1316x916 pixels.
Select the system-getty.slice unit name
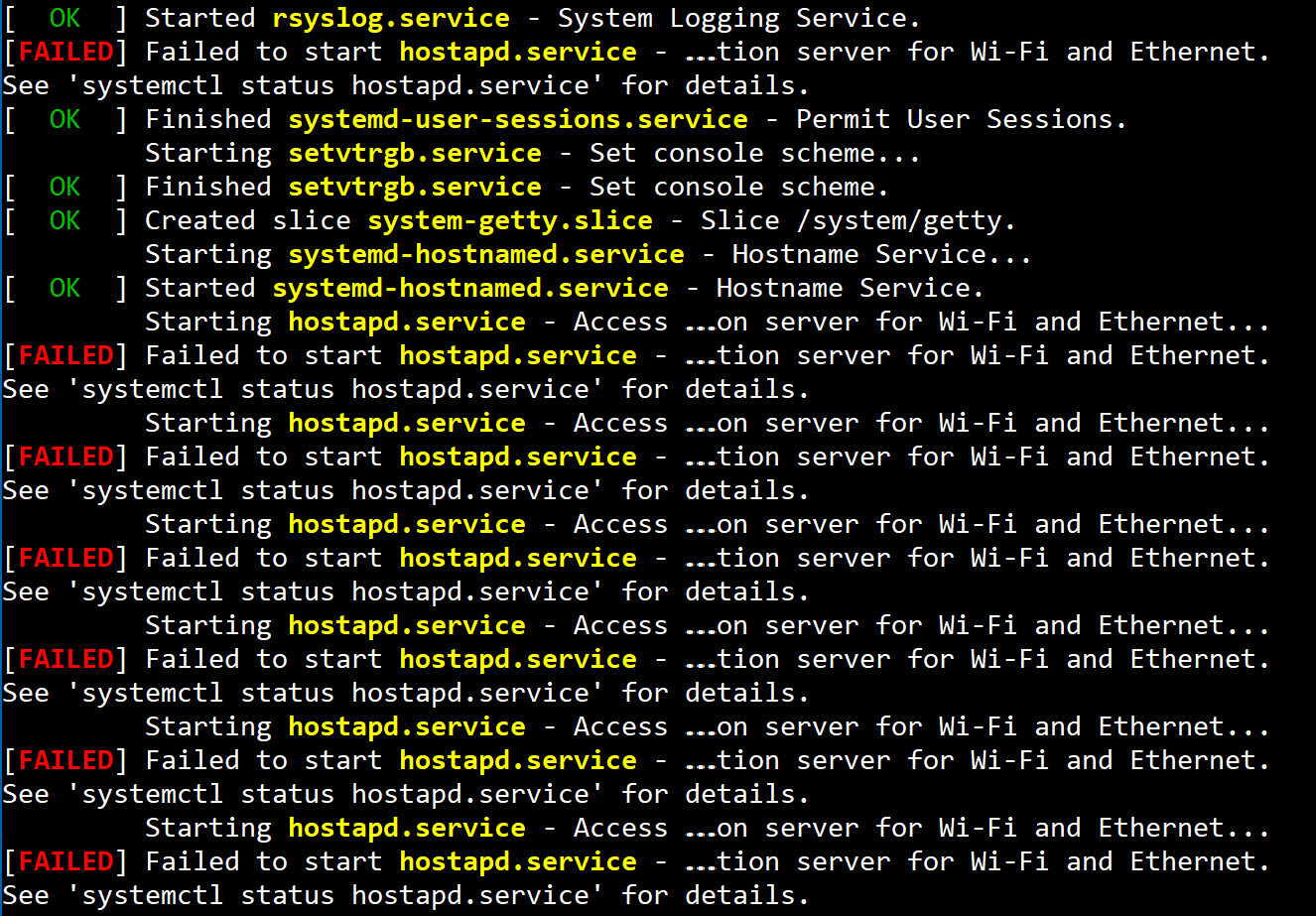(x=510, y=220)
